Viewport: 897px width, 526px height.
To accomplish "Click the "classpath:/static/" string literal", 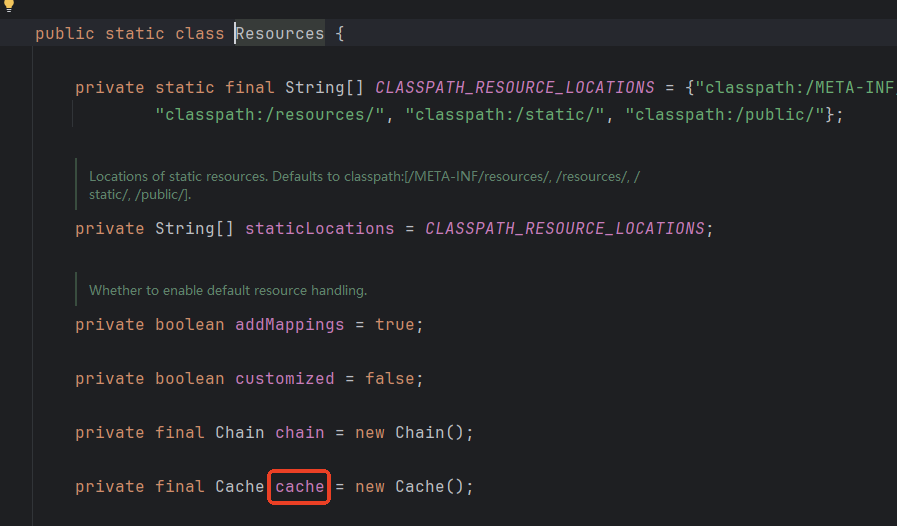I will pos(504,115).
